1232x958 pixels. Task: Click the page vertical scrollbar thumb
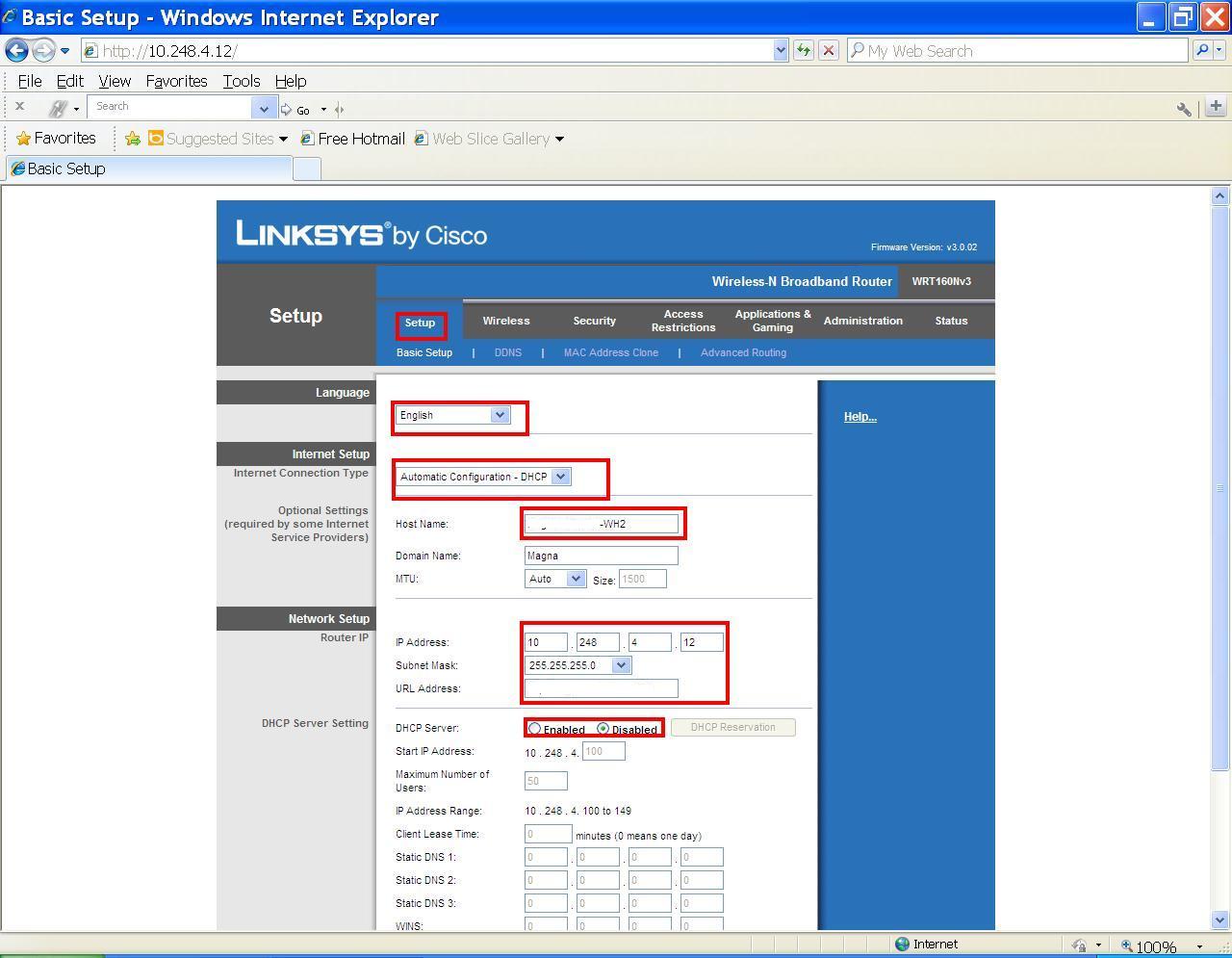click(1220, 487)
